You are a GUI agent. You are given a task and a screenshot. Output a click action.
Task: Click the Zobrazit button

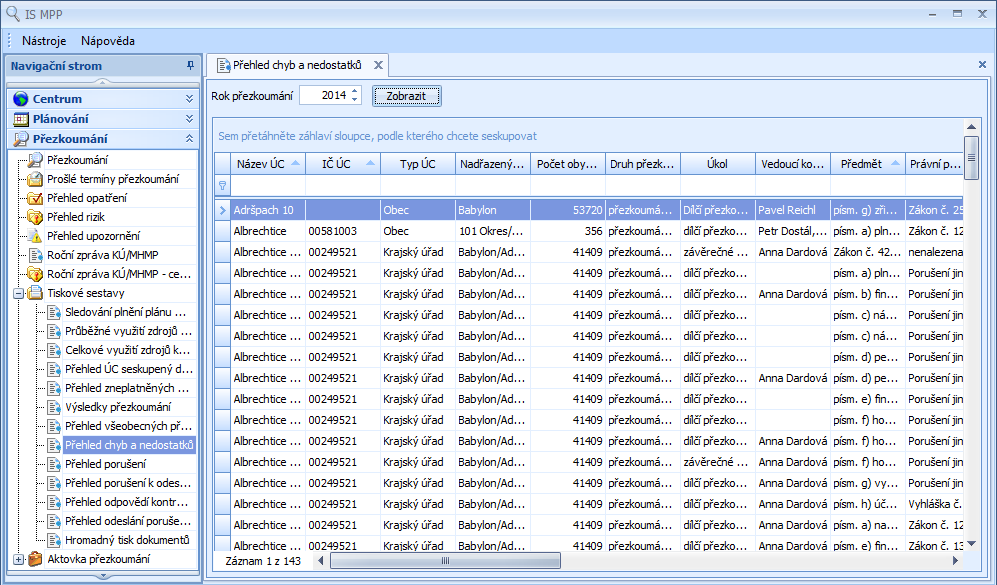pyautogui.click(x=406, y=96)
